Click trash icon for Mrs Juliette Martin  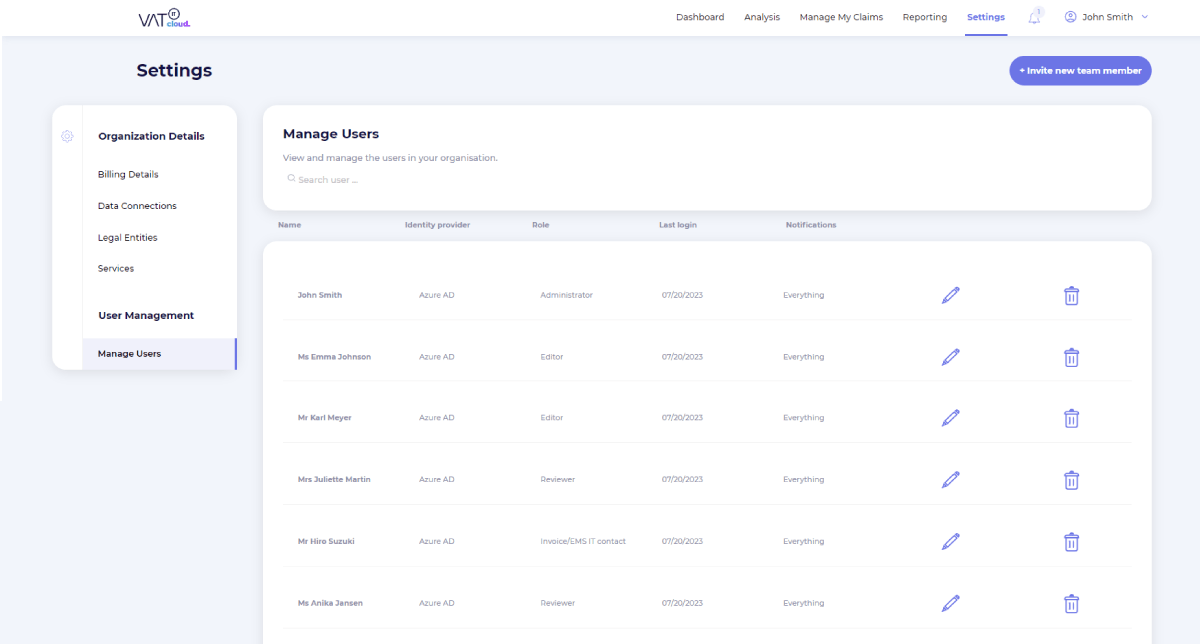(x=1071, y=480)
